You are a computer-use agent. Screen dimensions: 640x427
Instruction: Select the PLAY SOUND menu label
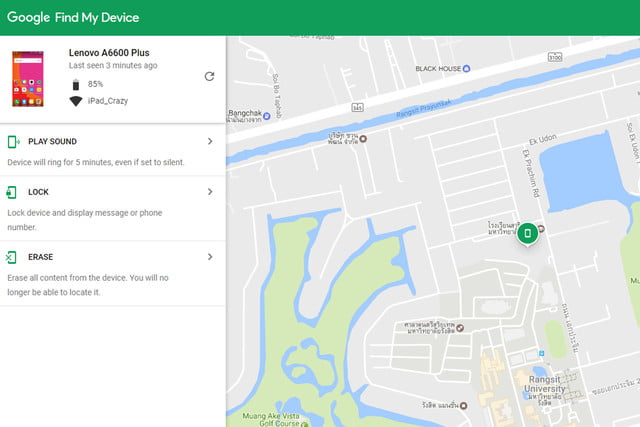tap(52, 142)
